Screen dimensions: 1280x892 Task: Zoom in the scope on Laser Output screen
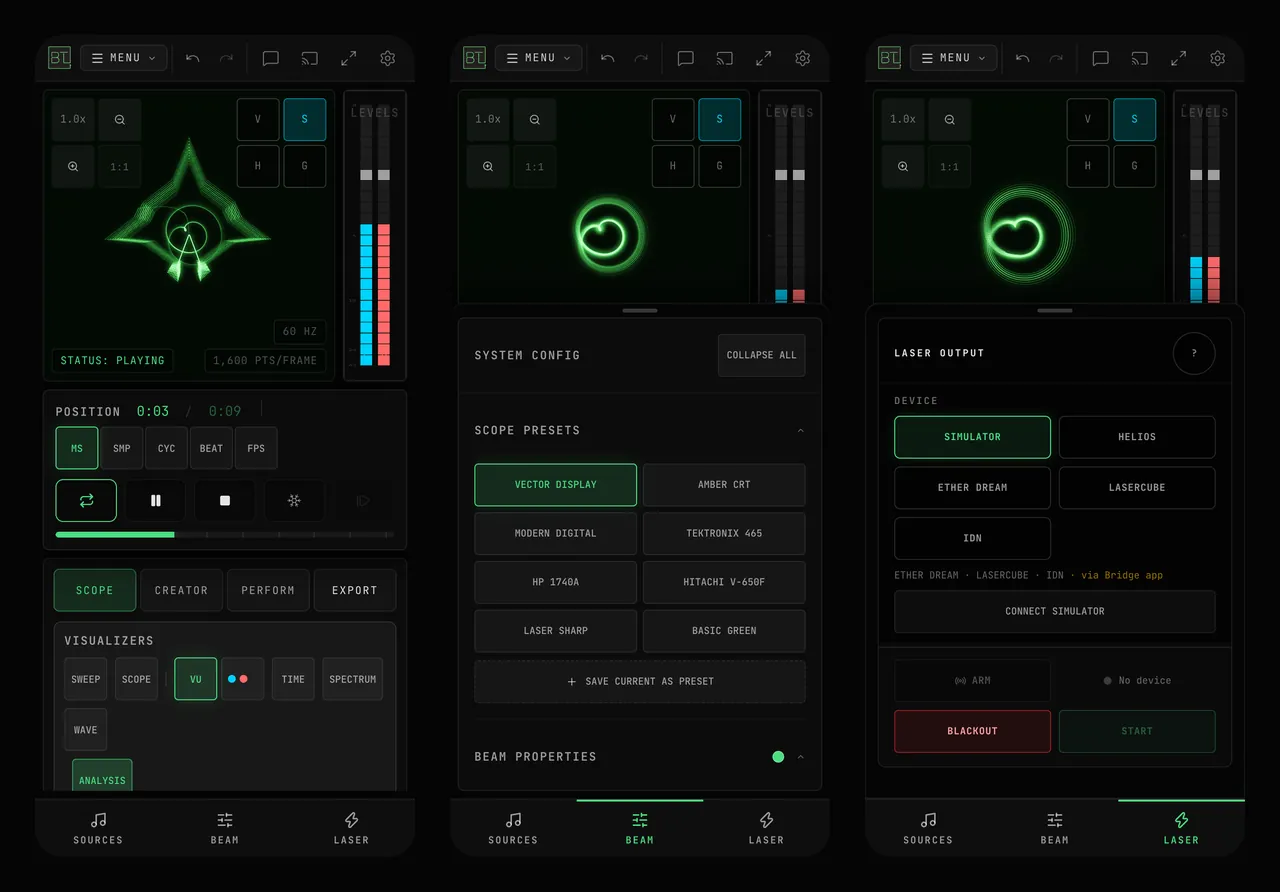pos(903,166)
